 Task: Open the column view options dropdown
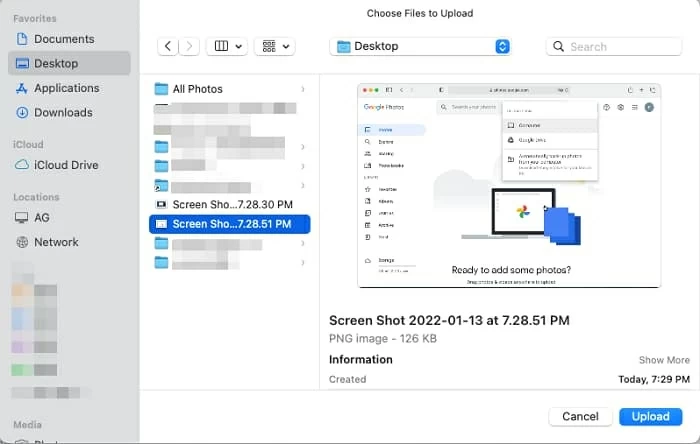(x=226, y=46)
